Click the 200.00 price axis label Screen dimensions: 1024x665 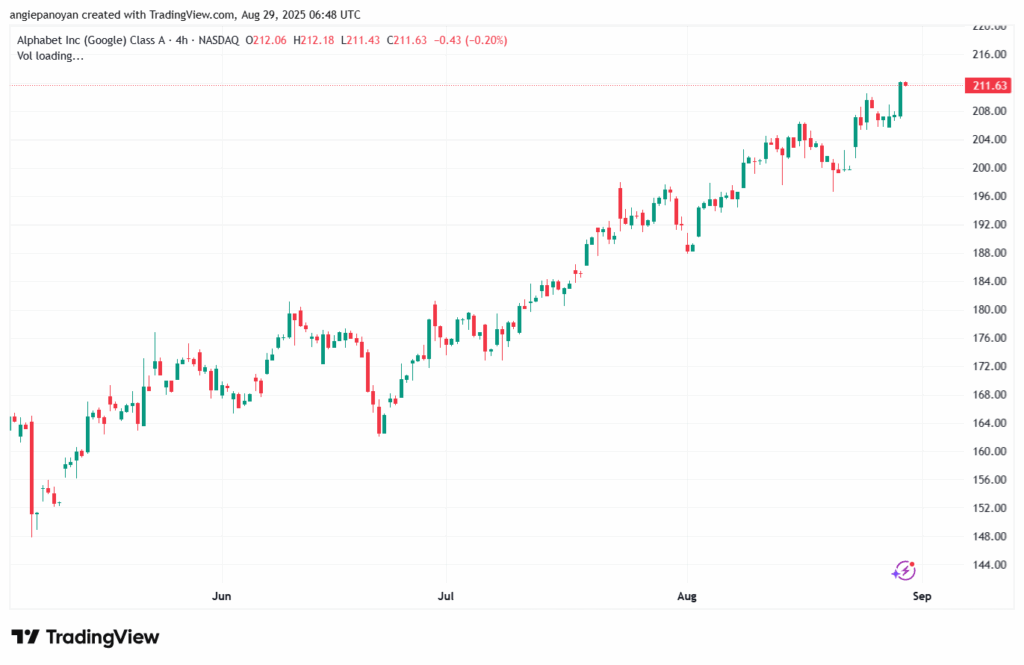pyautogui.click(x=986, y=168)
